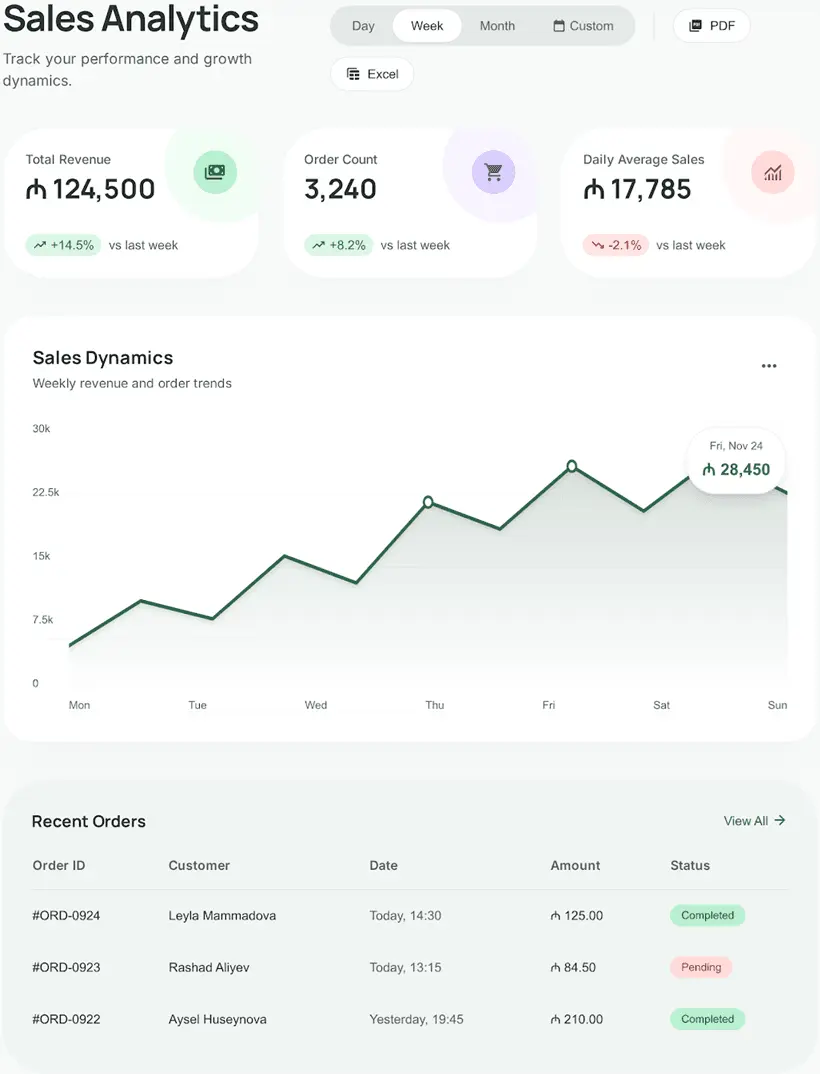Click the 125.00 amount cell

(x=577, y=916)
